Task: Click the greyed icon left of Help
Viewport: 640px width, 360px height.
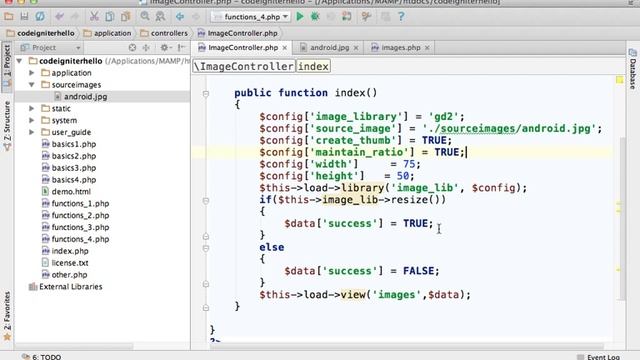Action: (385, 16)
